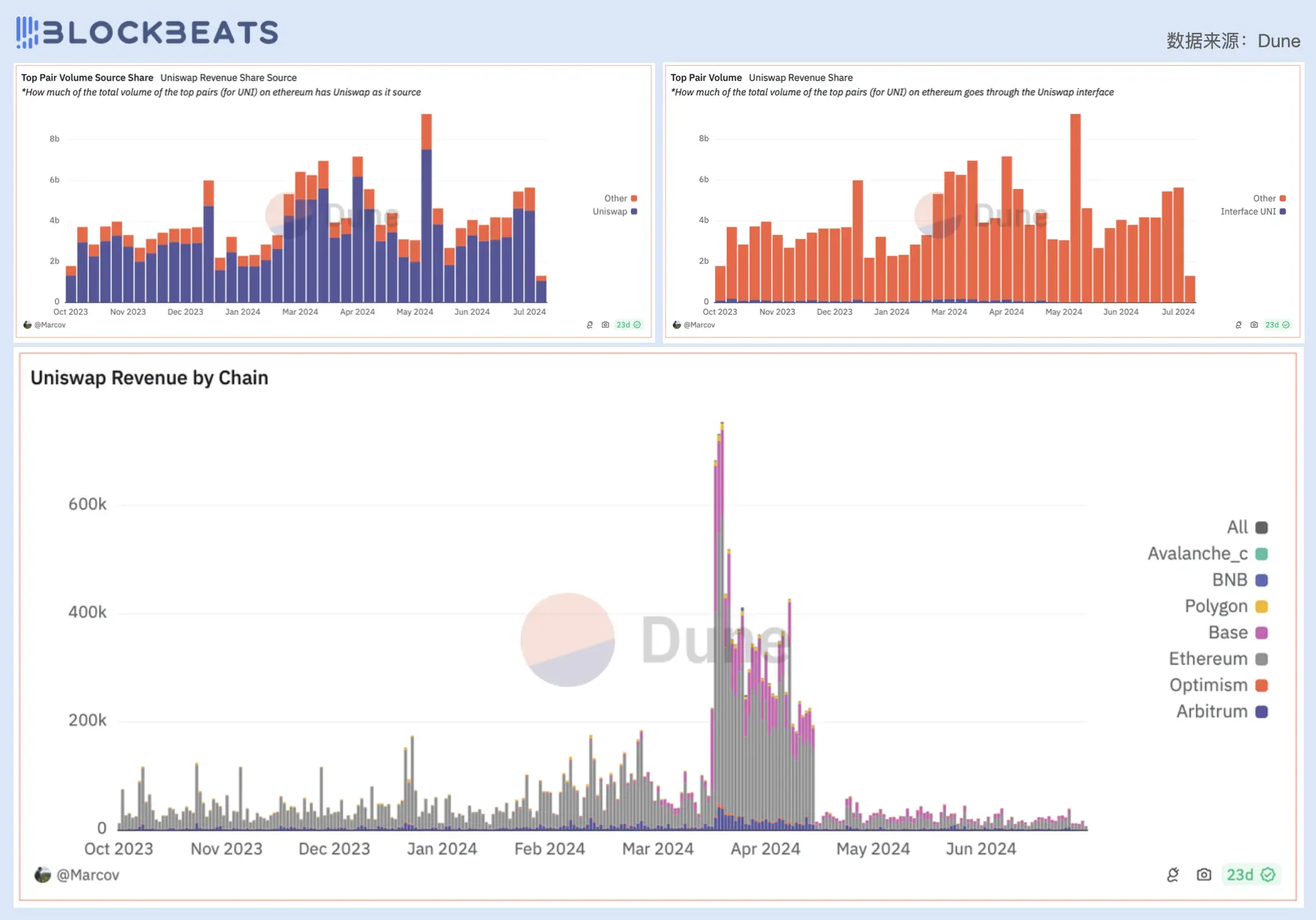Click the camera screenshot icon in bottom chart
1316x920 pixels.
[1204, 875]
